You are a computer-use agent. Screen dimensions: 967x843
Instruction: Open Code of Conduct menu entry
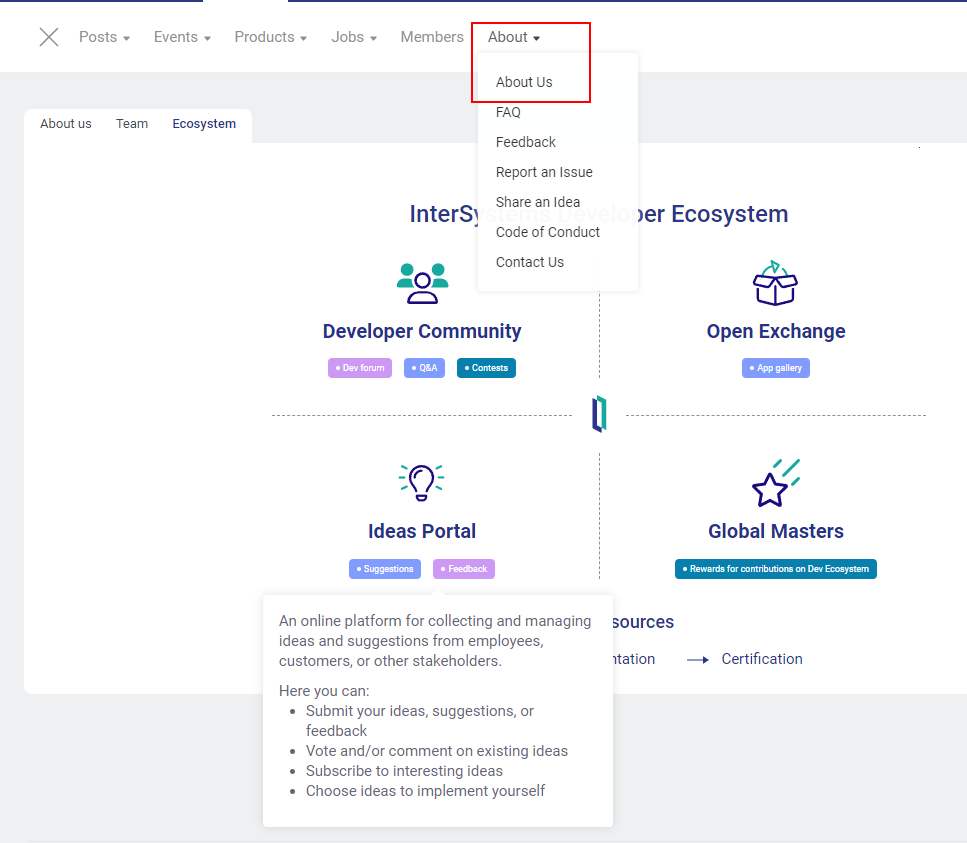[x=548, y=232]
